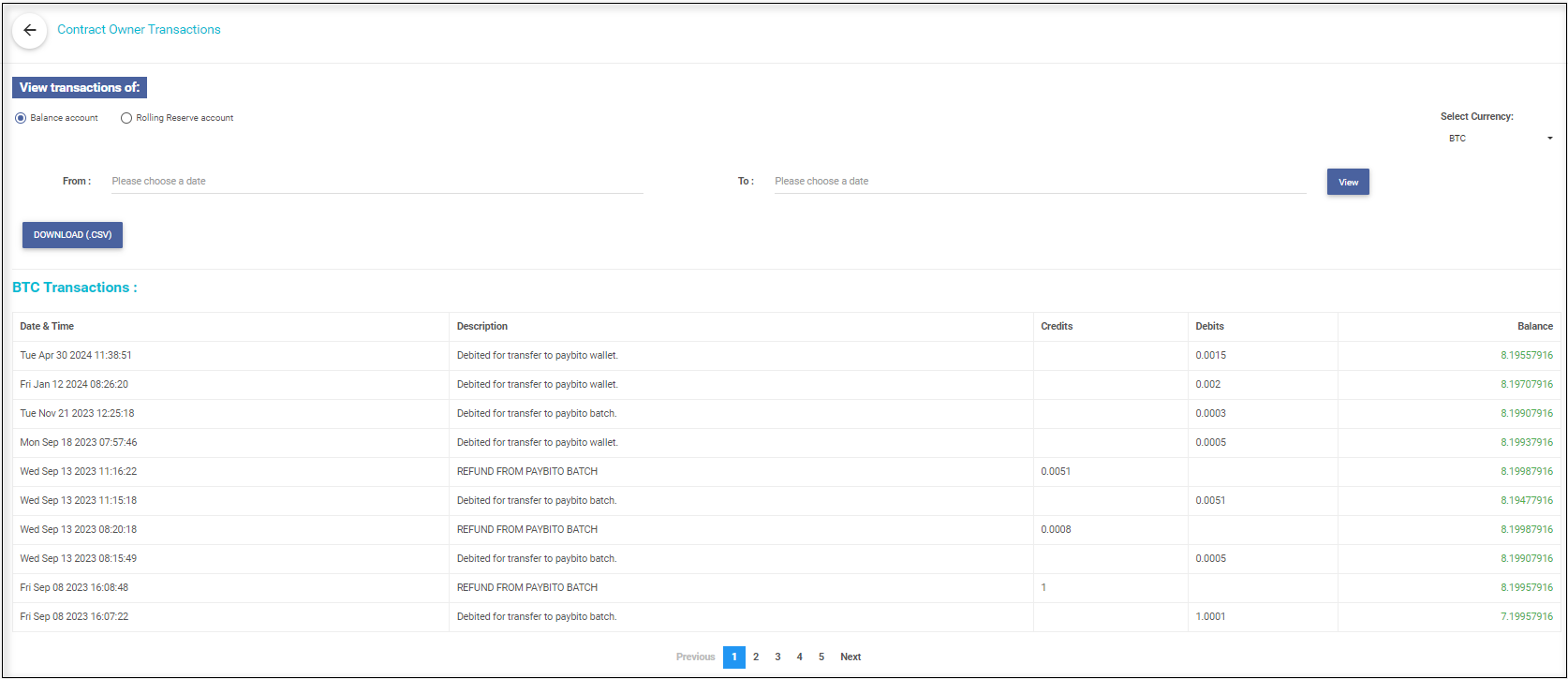Open page 5 of transaction list
The width and height of the screenshot is (1568, 679).
821,657
